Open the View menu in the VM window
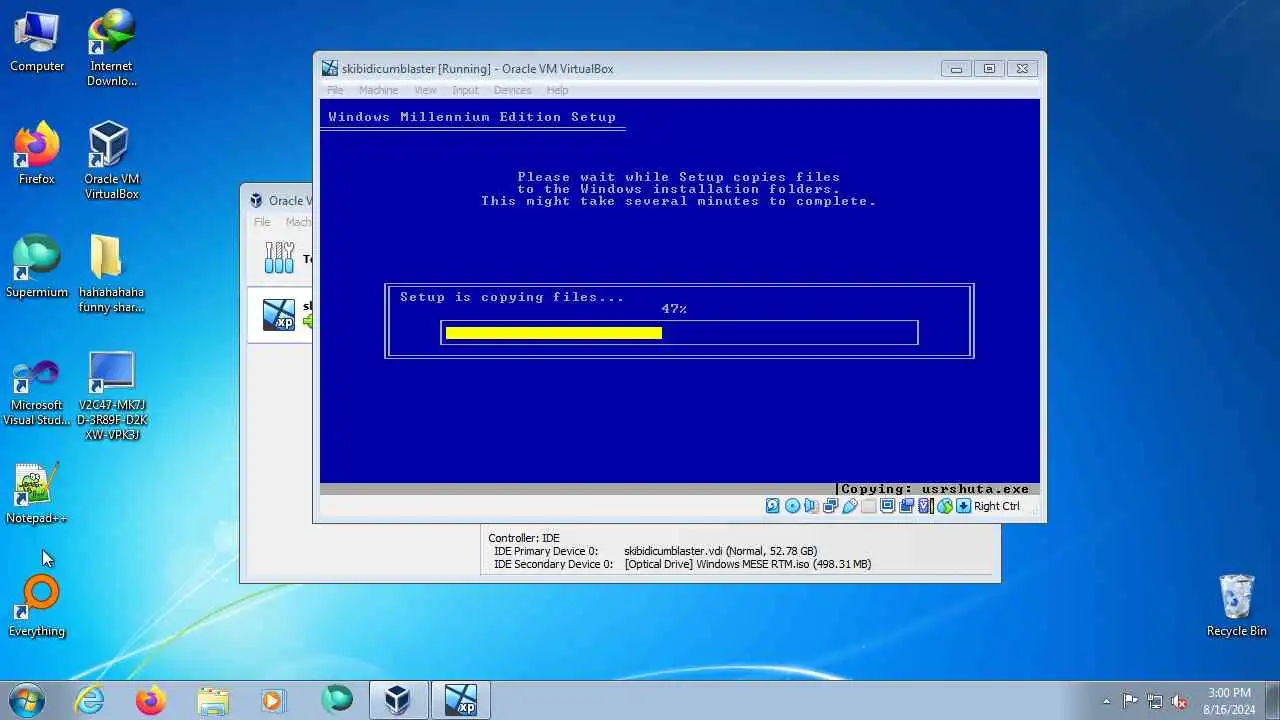The image size is (1280, 720). [425, 90]
